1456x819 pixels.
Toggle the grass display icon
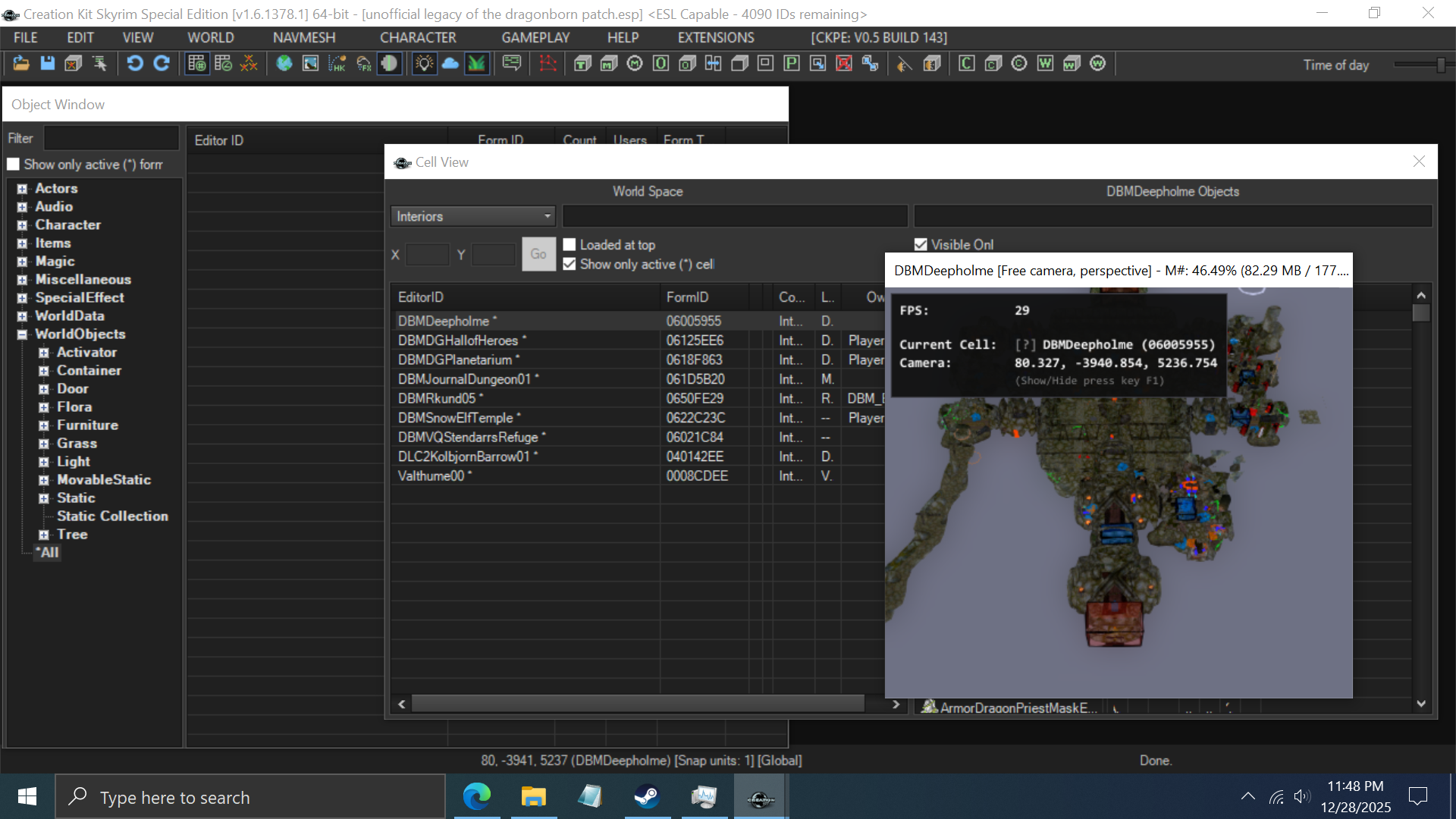click(477, 64)
